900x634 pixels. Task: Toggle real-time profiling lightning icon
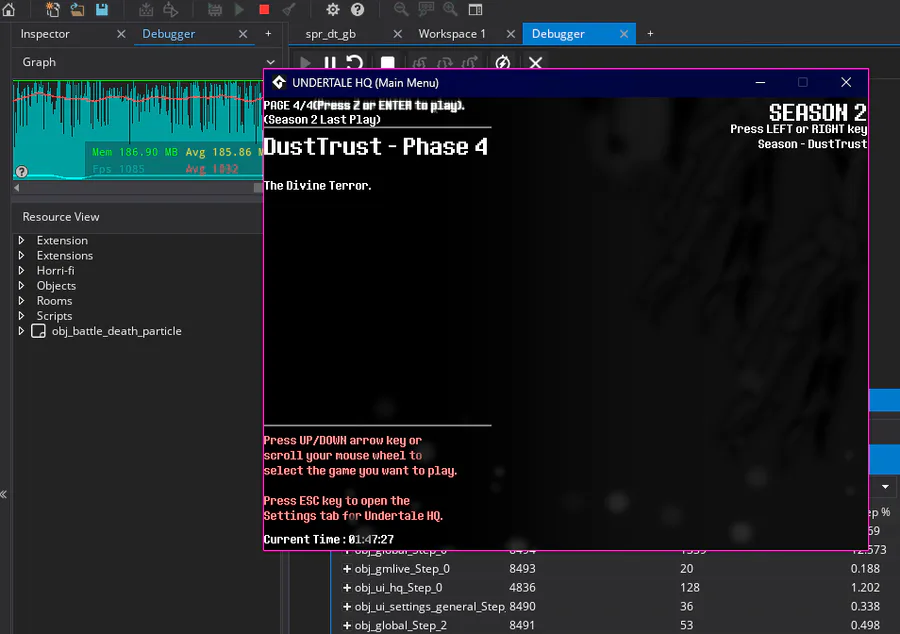pos(503,62)
